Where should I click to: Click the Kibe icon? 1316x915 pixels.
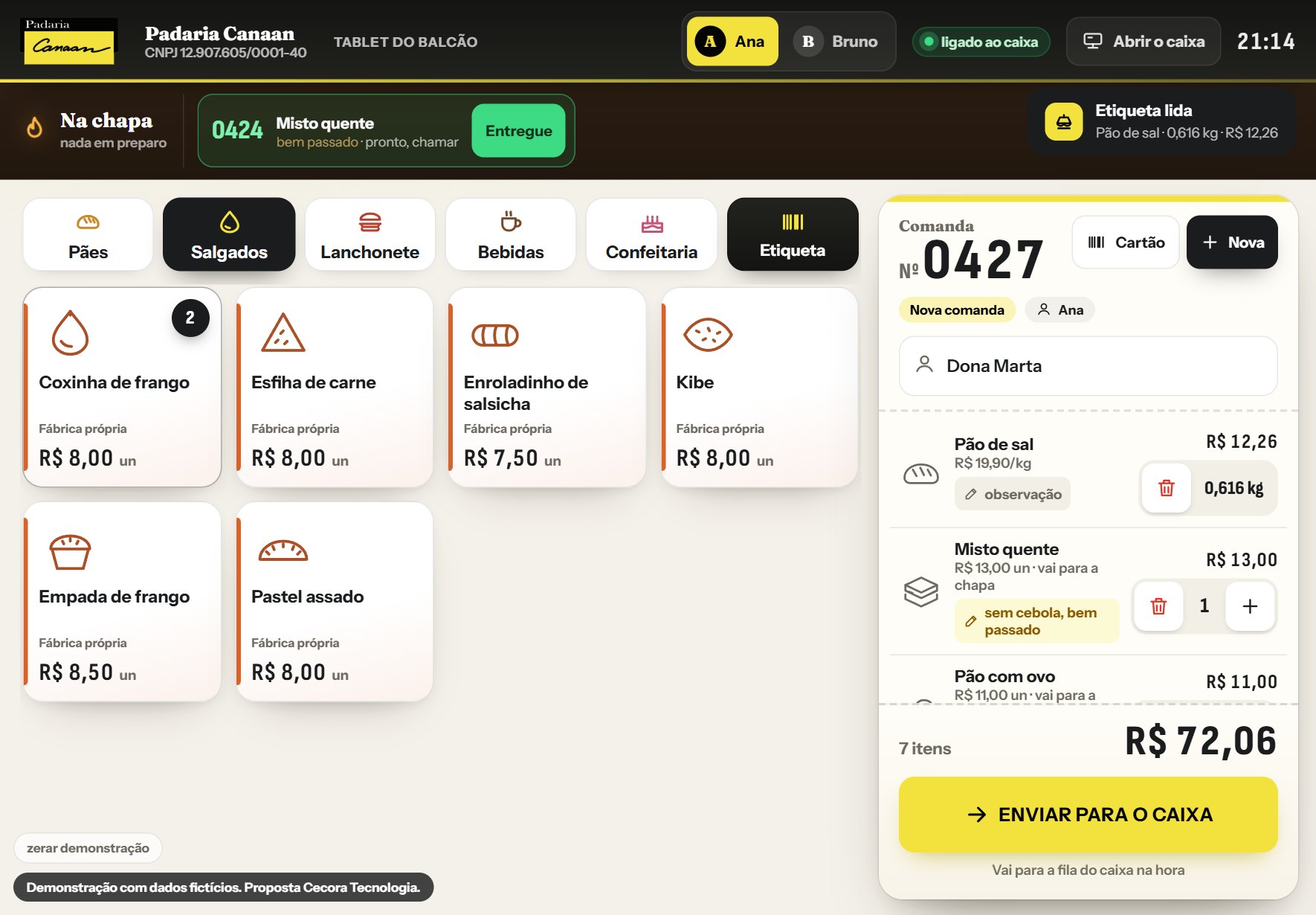click(x=708, y=335)
